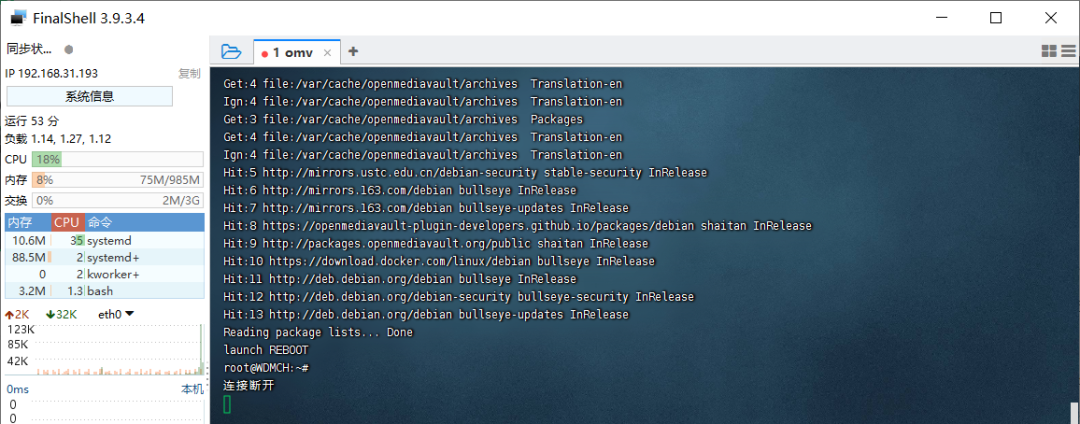The image size is (1080, 424).
Task: Click the 本机 latency label
Action: click(192, 390)
